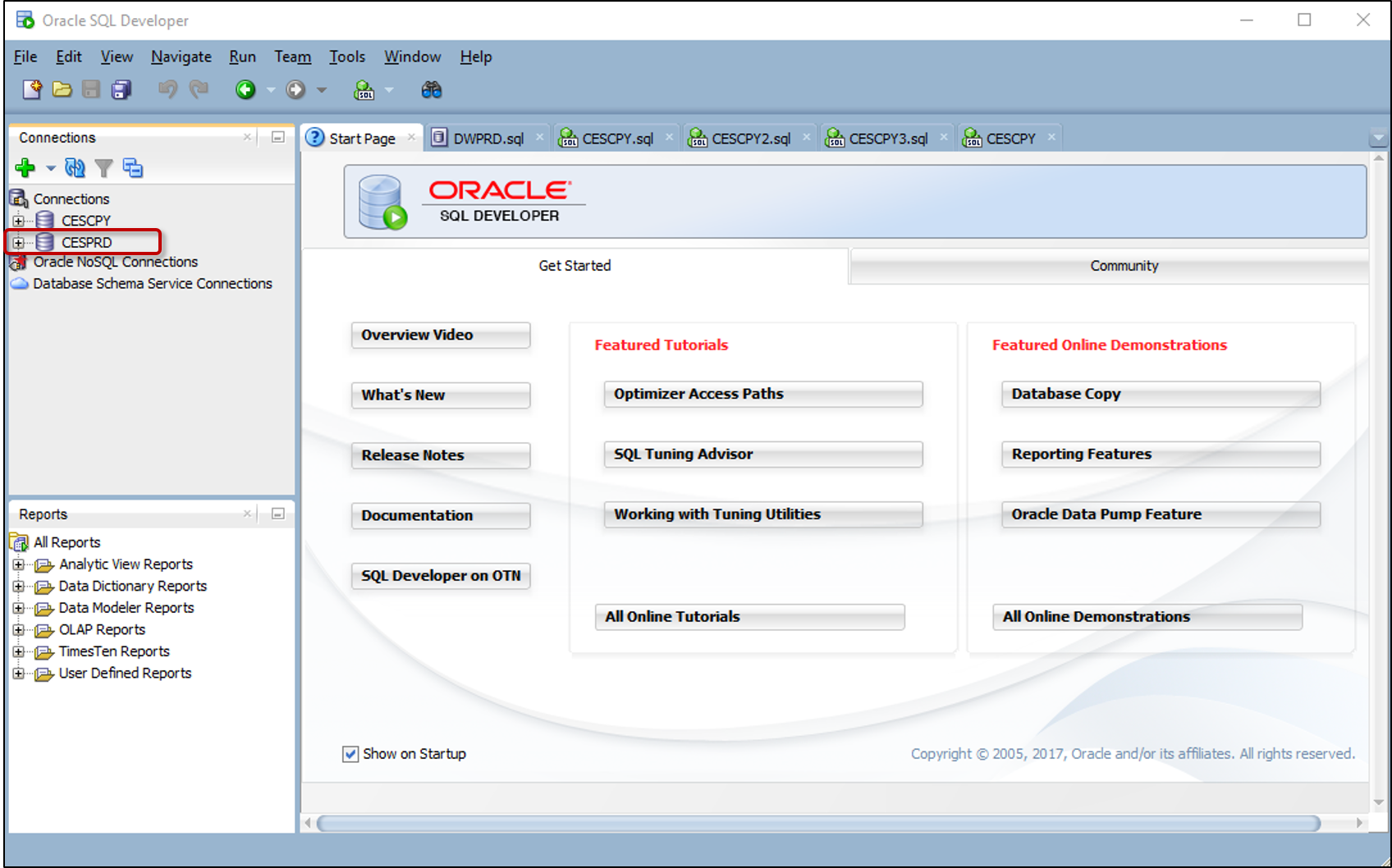The image size is (1392, 868).
Task: Open the Navigate menu
Action: (181, 57)
